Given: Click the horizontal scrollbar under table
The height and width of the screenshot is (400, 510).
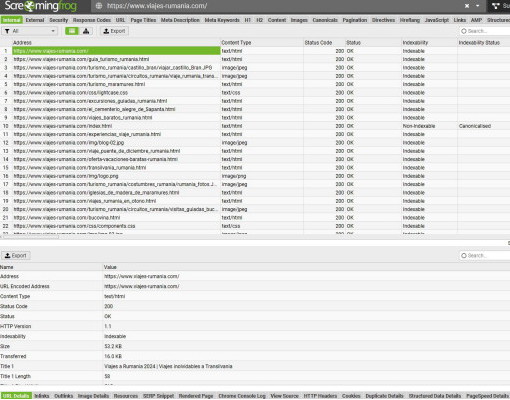Looking at the screenshot, I should point(30,237).
